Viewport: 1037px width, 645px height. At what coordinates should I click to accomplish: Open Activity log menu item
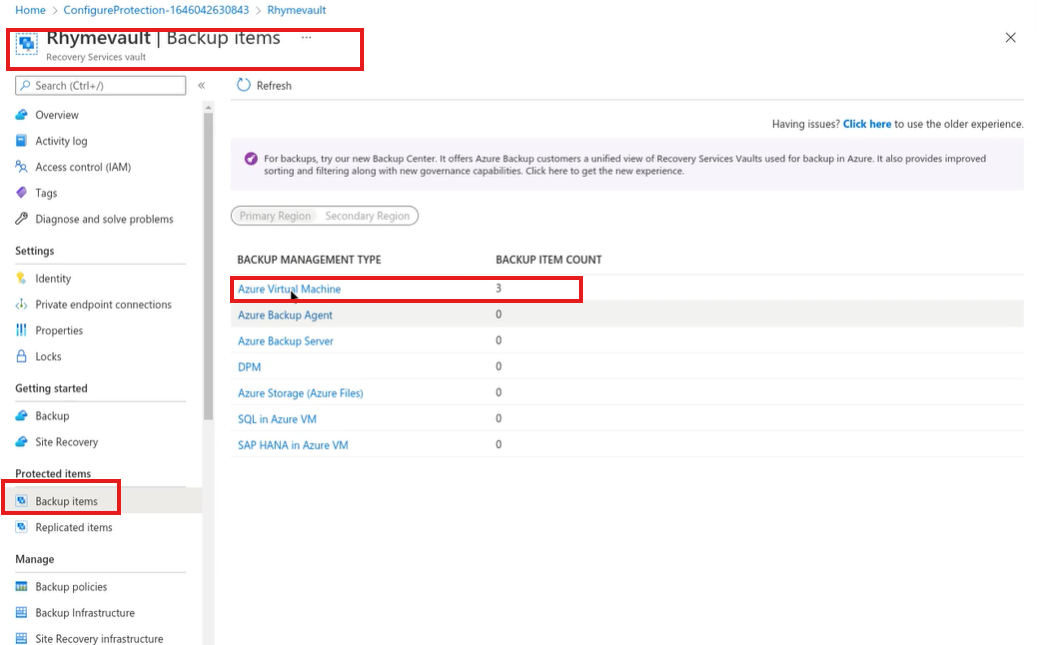coord(62,141)
